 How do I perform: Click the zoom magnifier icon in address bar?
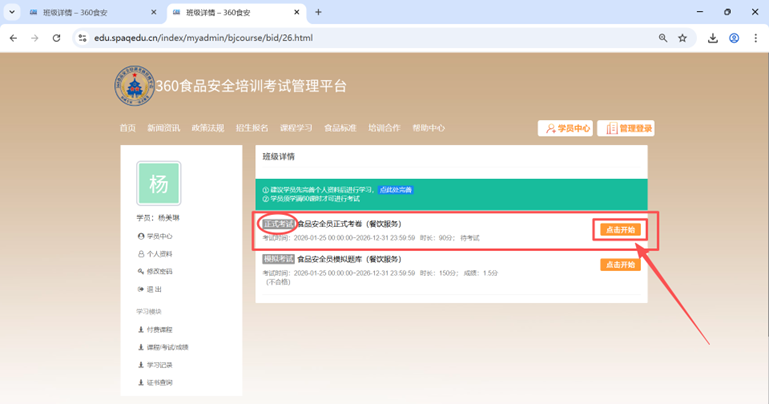(x=663, y=38)
